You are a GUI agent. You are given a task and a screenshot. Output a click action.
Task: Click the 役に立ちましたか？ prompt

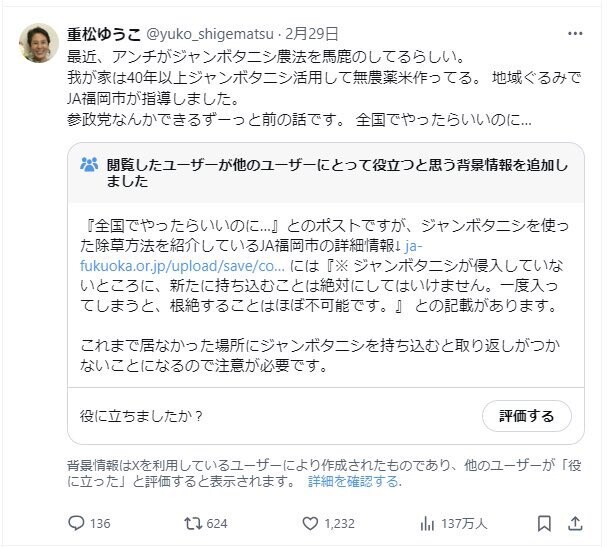click(141, 415)
